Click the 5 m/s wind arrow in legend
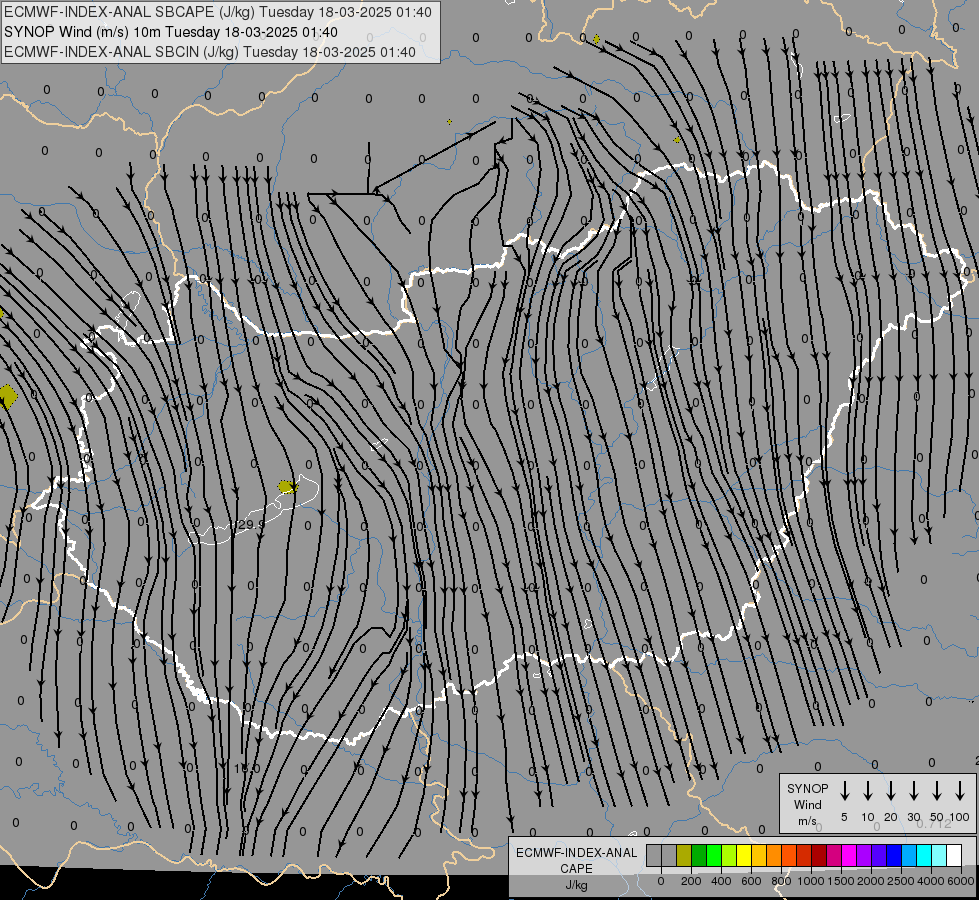The width and height of the screenshot is (979, 900). click(844, 791)
